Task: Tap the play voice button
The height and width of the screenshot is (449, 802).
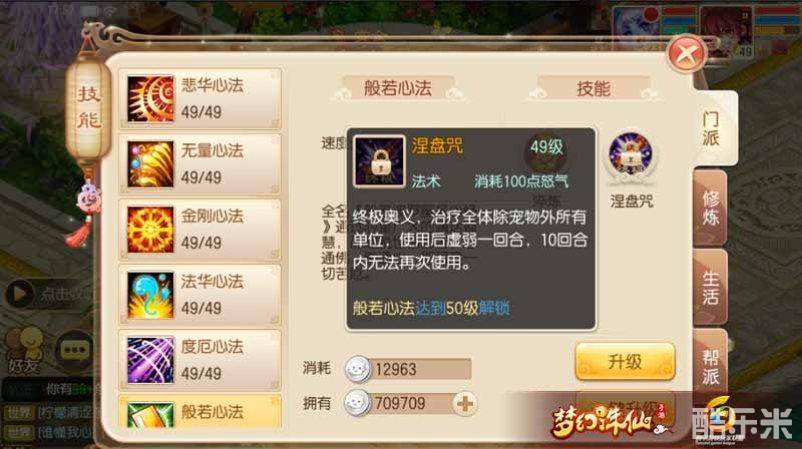Action: [x=19, y=294]
